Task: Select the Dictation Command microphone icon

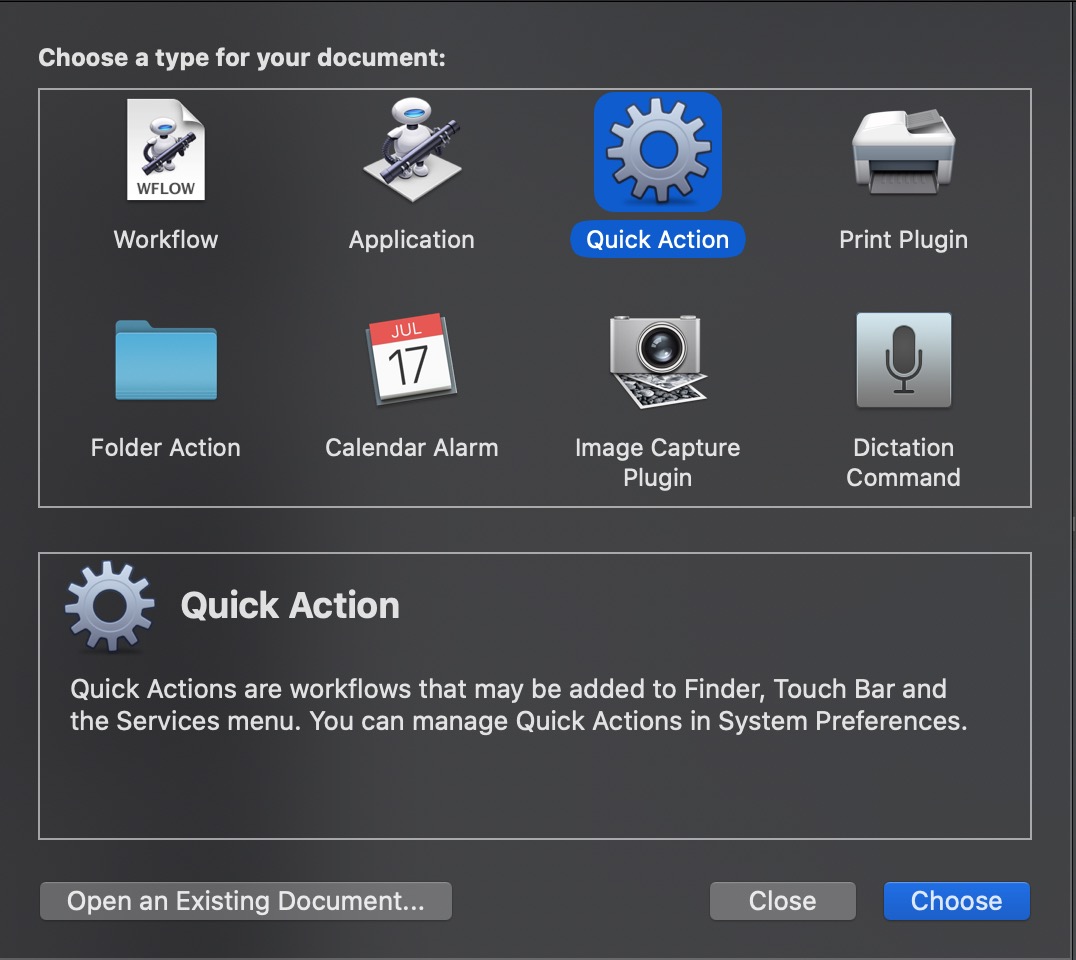Action: [x=904, y=360]
